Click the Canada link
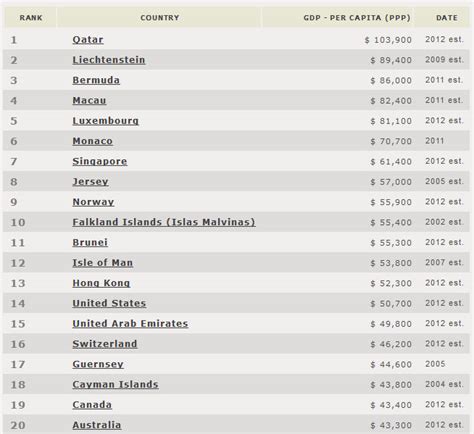This screenshot has height=434, width=474. [92, 405]
